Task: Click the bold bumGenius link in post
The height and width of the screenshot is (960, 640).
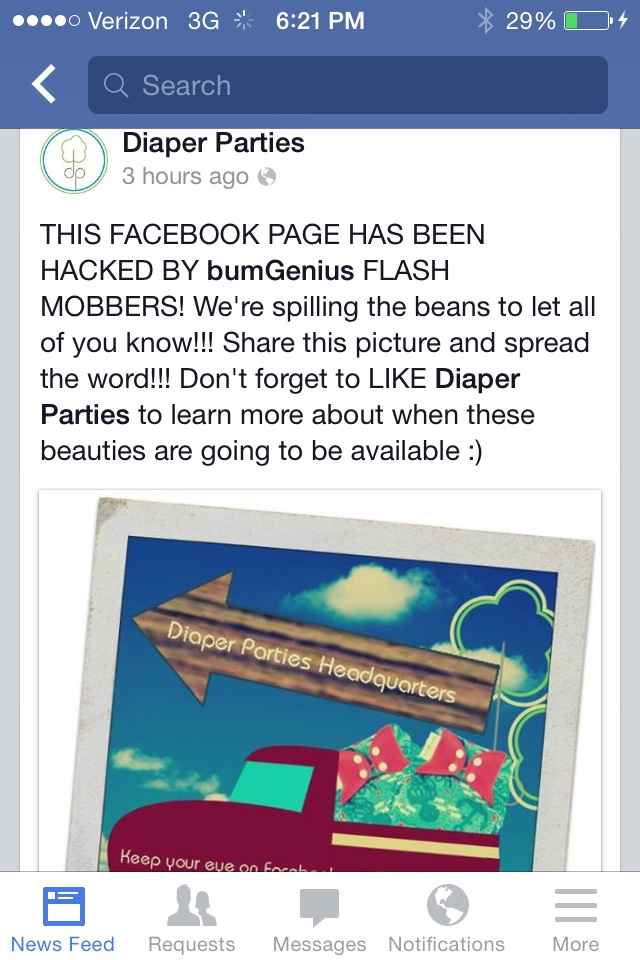Action: (x=280, y=271)
